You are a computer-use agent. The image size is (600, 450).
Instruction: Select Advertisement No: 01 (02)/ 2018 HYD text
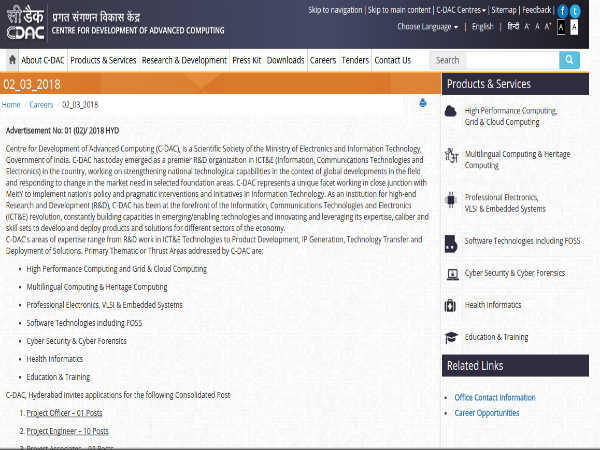62,130
